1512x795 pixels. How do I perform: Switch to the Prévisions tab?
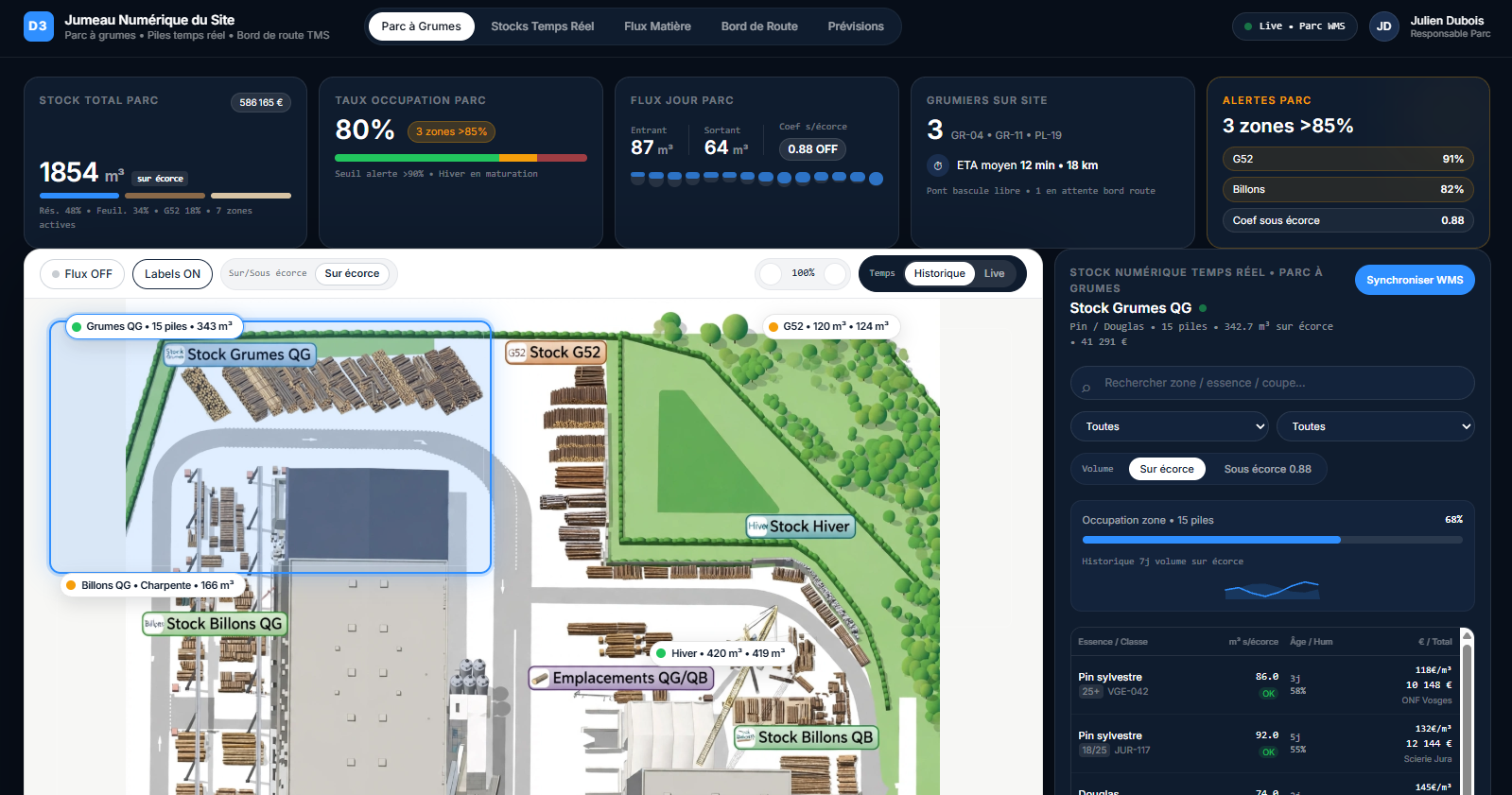point(856,26)
